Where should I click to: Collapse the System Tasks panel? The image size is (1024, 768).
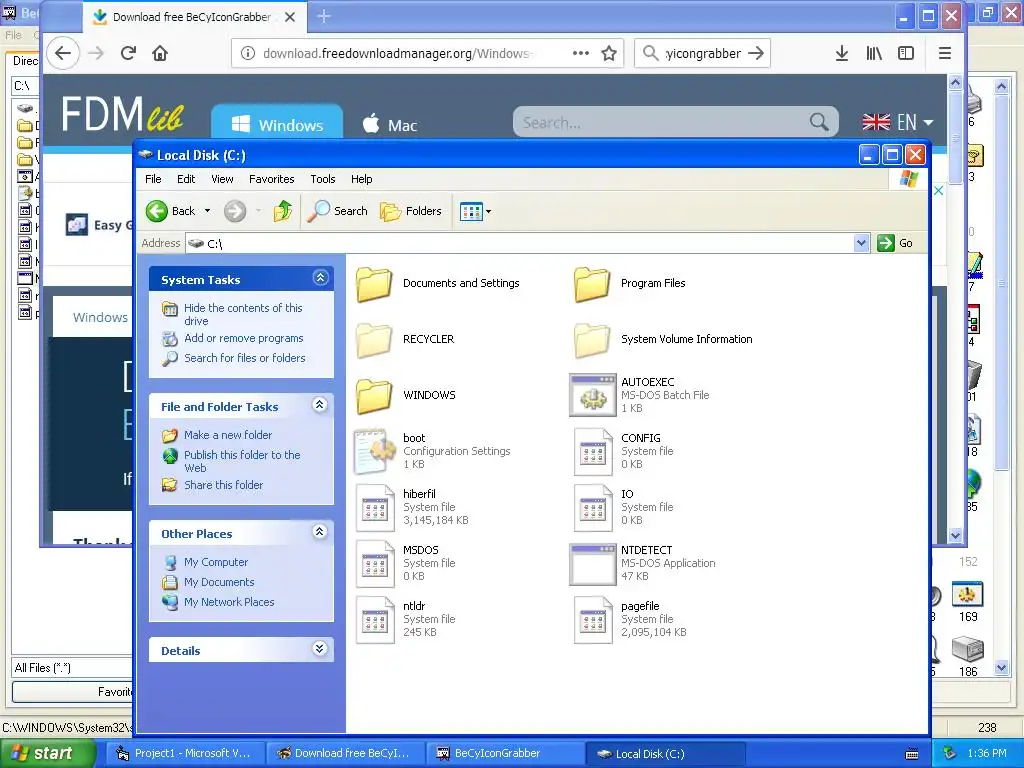coord(320,278)
